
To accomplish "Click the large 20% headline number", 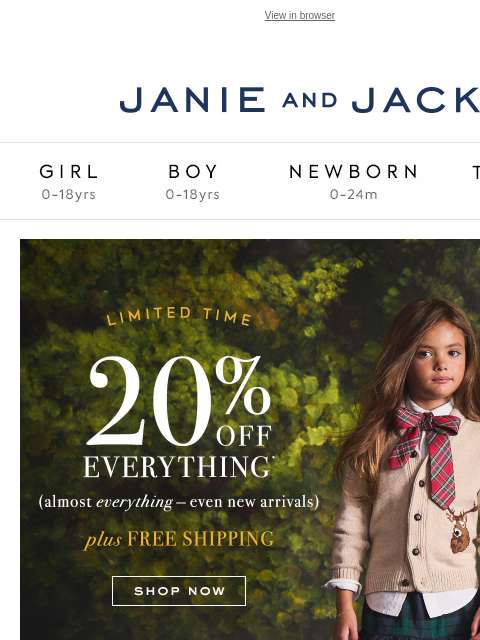I will tap(149, 401).
